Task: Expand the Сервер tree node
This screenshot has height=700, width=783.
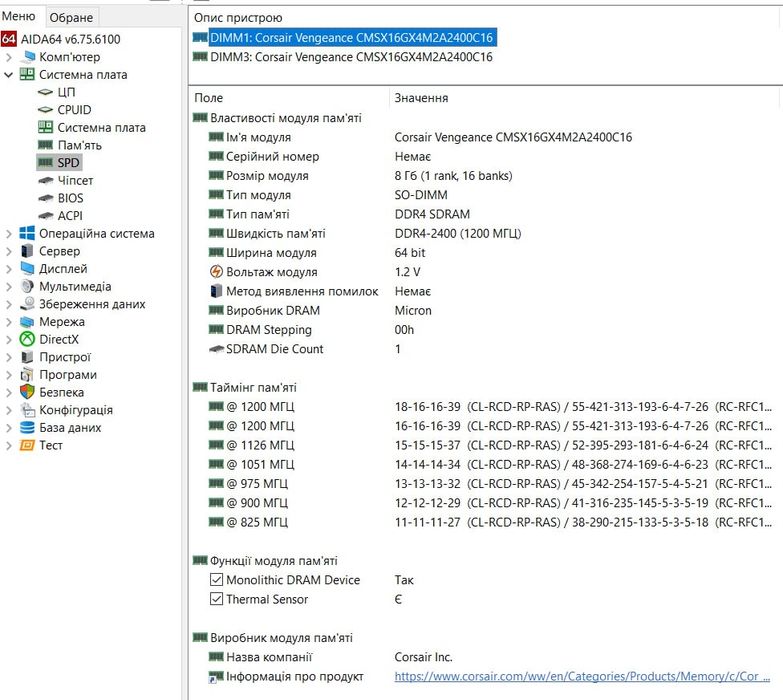Action: [x=8, y=251]
